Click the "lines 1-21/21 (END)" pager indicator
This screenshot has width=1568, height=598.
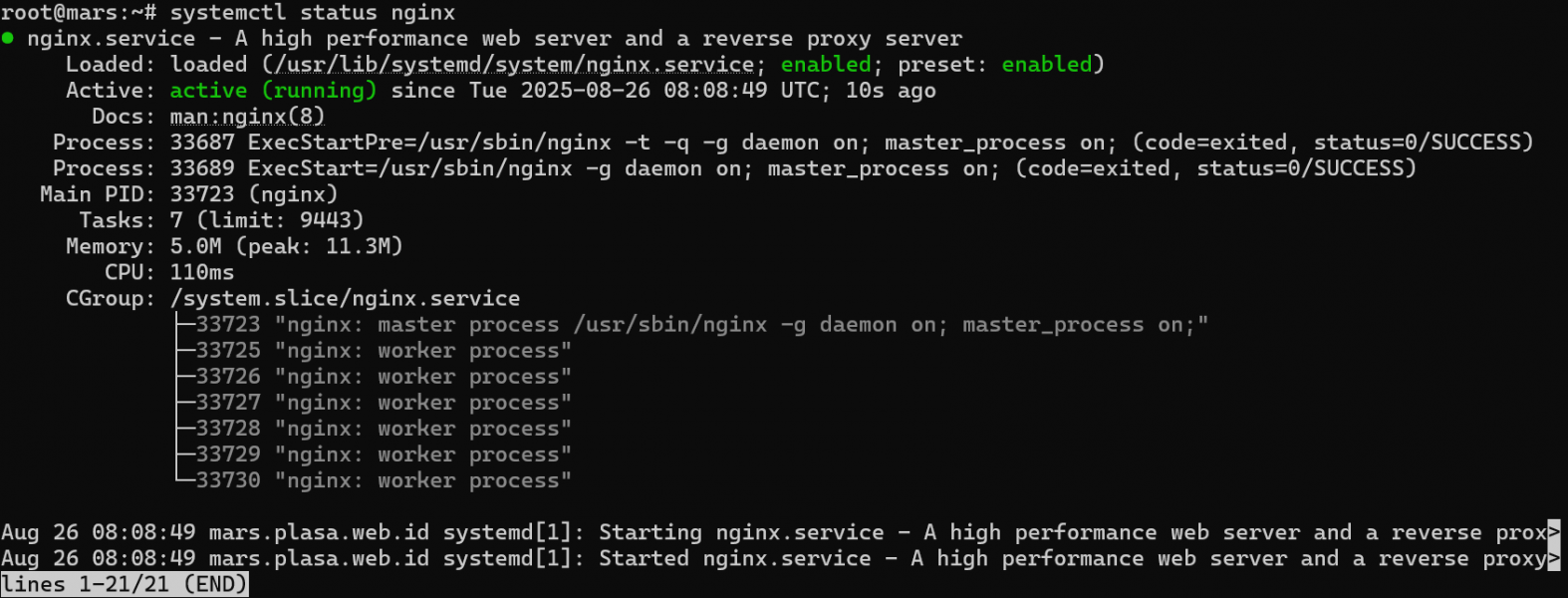coord(125,584)
